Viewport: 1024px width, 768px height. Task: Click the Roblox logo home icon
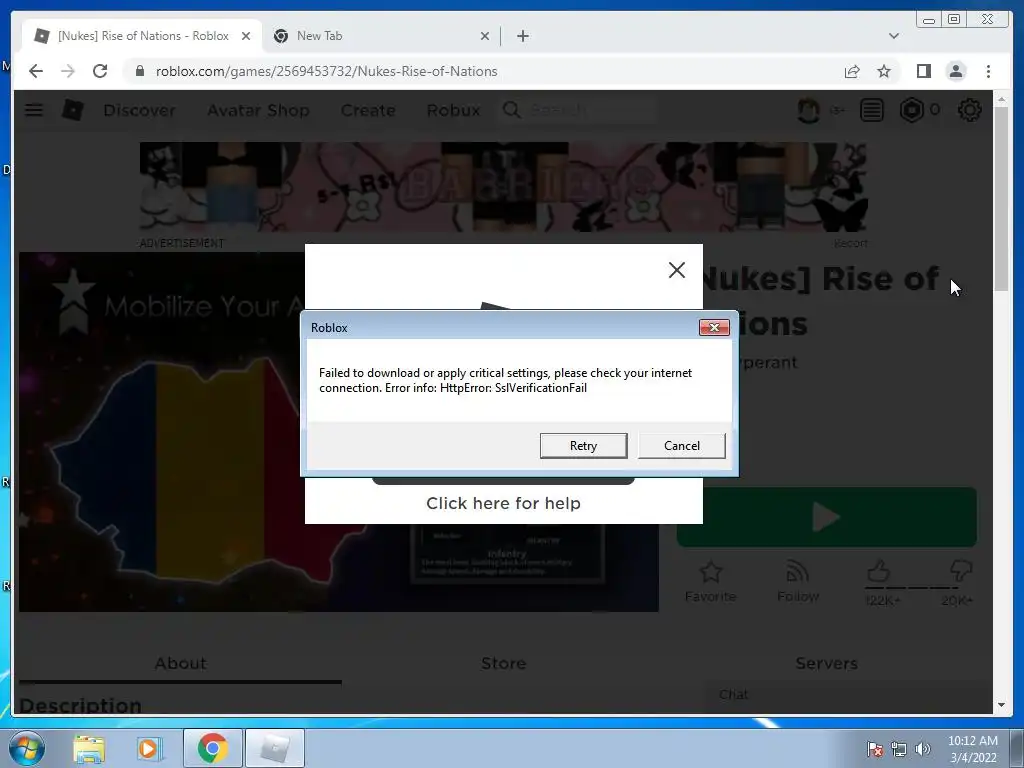pos(72,110)
